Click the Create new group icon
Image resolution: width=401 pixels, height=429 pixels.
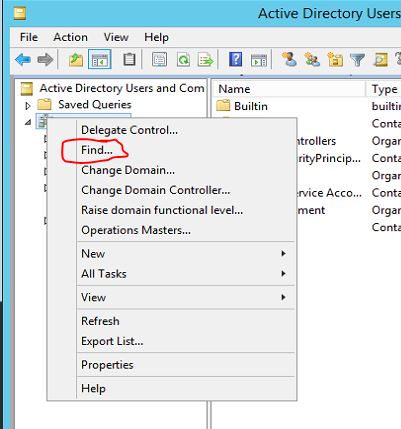coord(312,59)
